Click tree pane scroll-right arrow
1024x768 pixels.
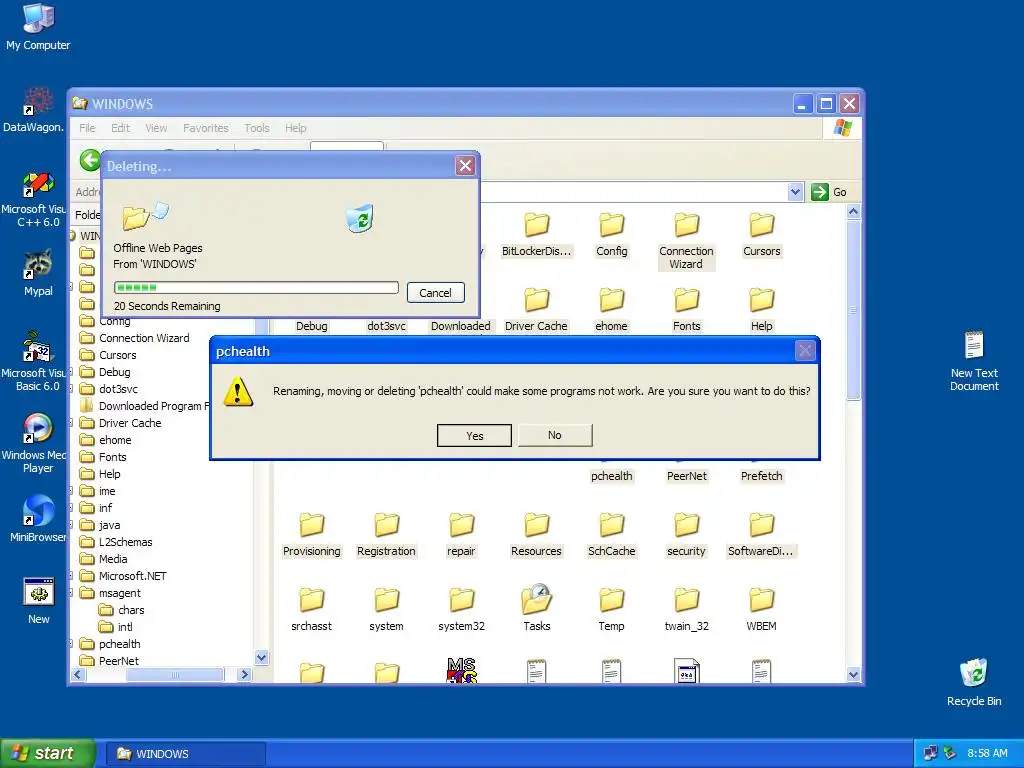244,675
